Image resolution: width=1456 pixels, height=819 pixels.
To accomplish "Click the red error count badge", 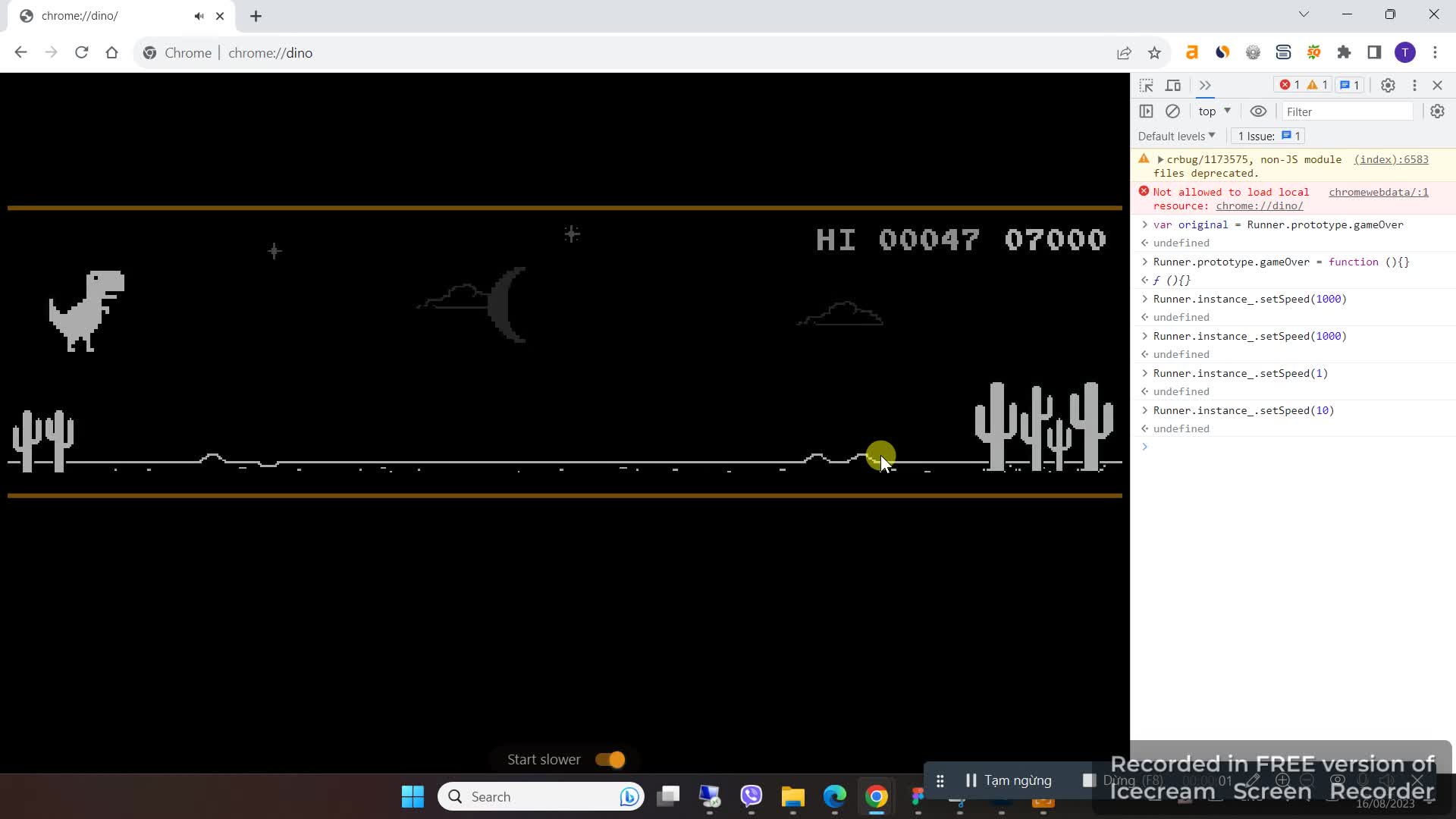I will tap(1290, 85).
